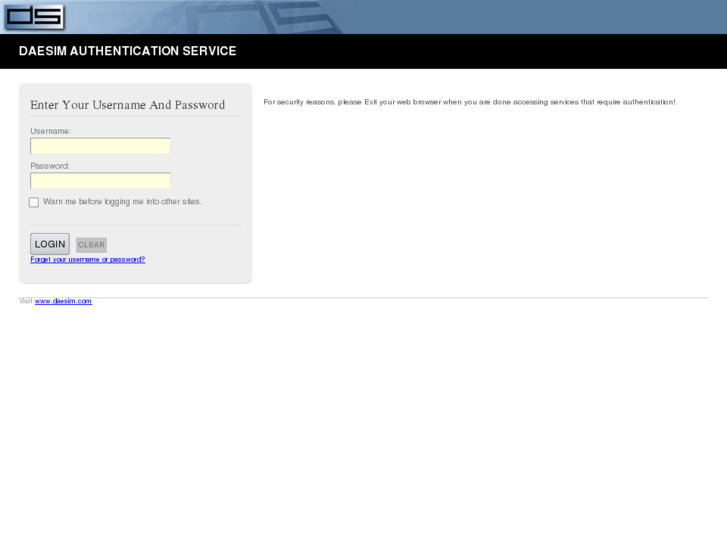
Task: Click the LOGIN button
Action: [50, 244]
